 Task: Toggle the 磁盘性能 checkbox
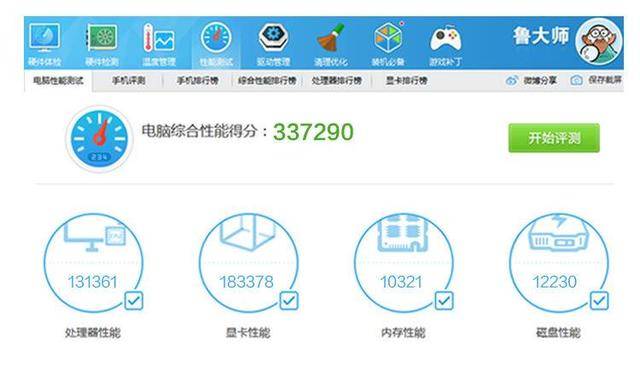tap(599, 301)
